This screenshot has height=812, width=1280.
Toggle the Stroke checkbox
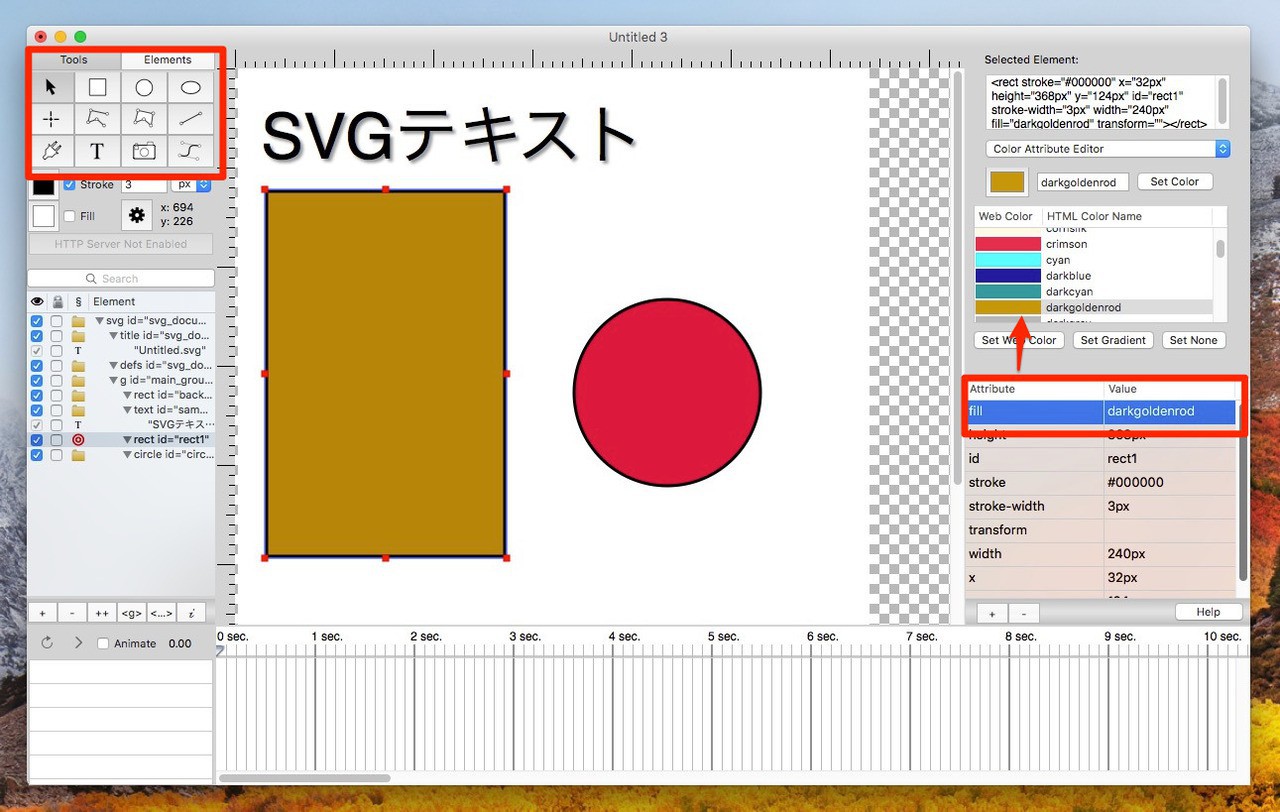[69, 185]
